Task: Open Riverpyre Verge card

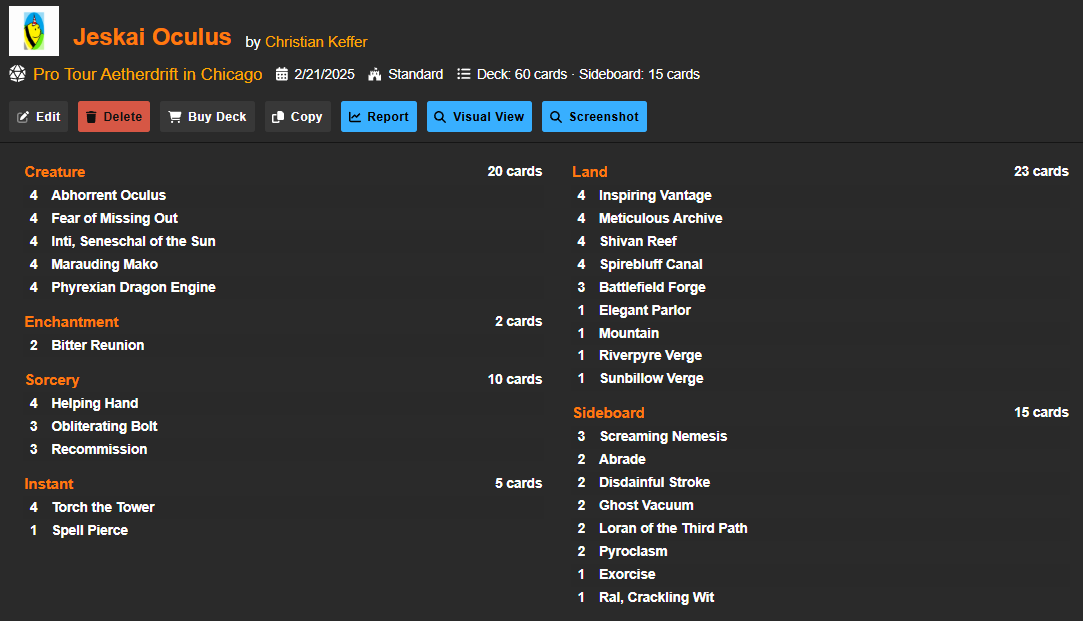Action: pos(651,356)
